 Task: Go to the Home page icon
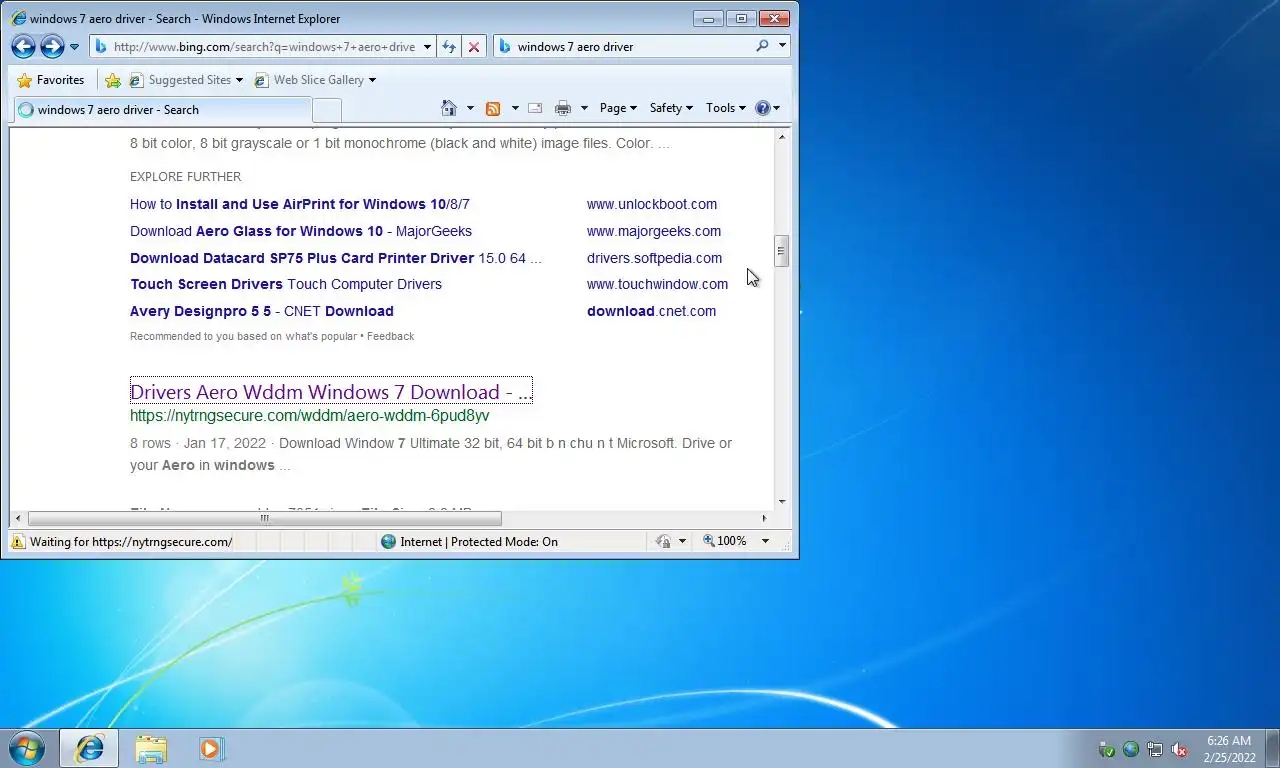(x=449, y=108)
